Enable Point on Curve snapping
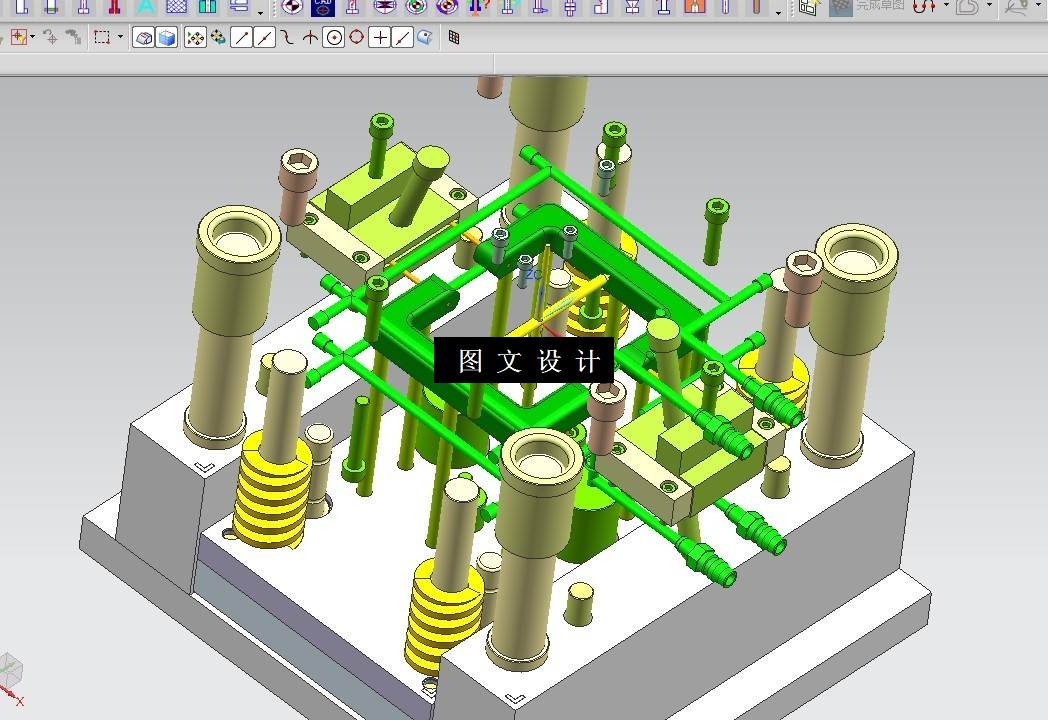The image size is (1048, 720). (x=402, y=38)
